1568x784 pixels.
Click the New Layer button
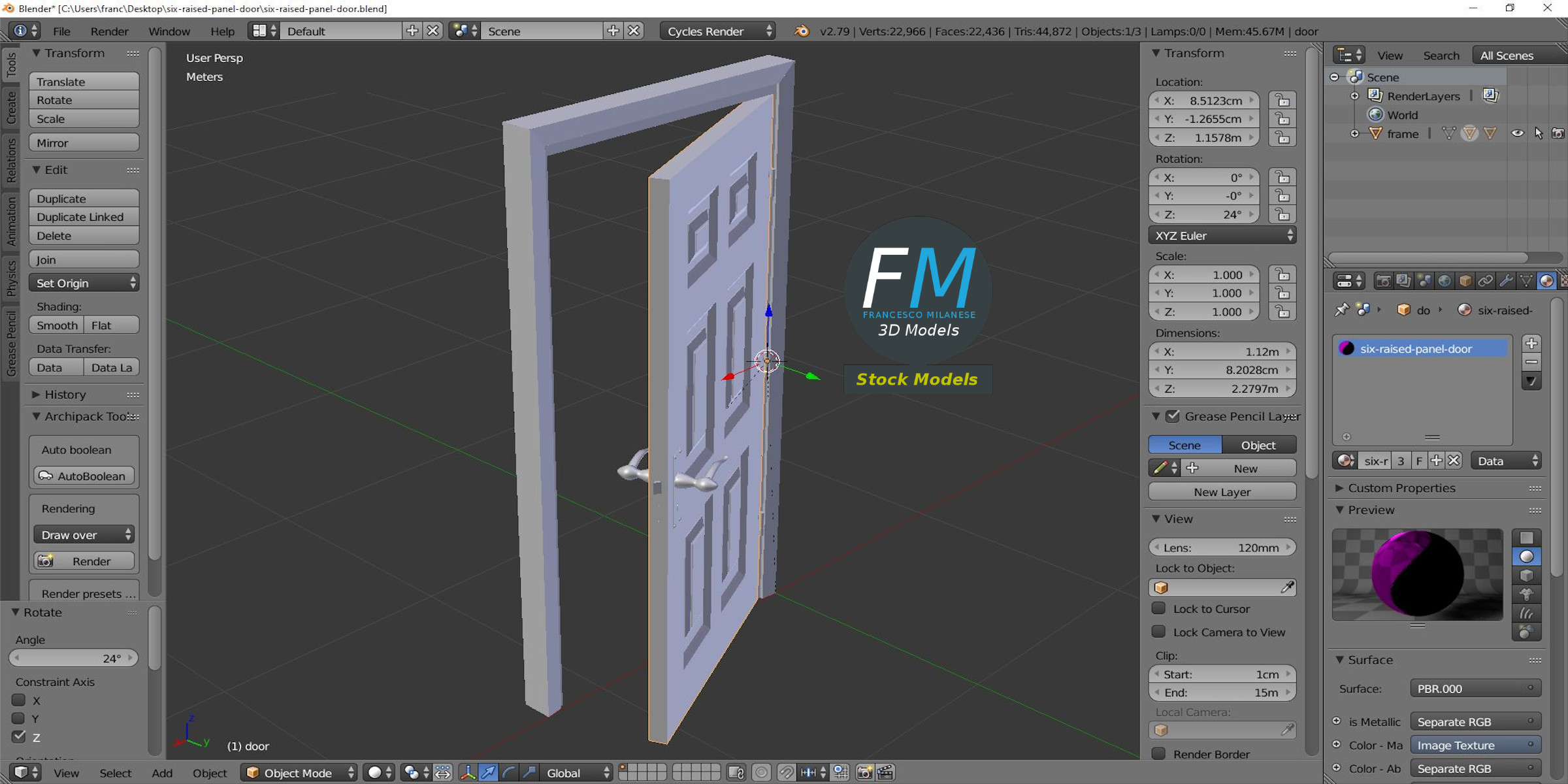point(1222,491)
